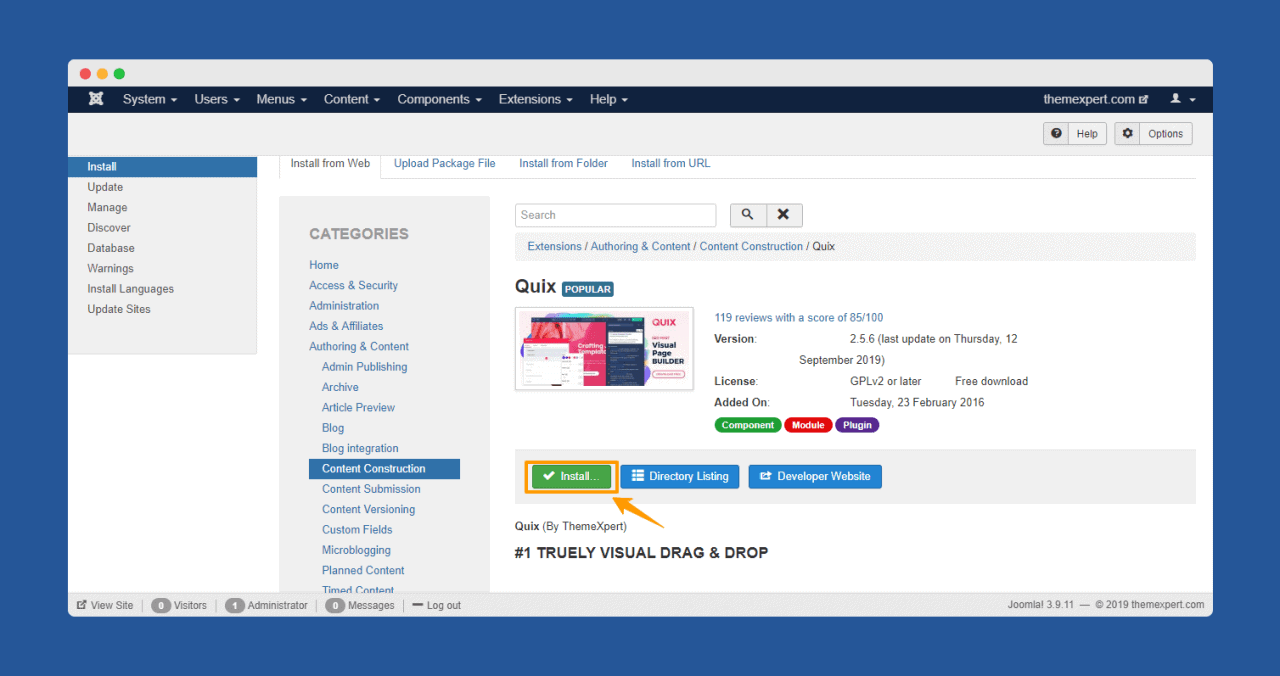Open the 119 reviews score link
The width and height of the screenshot is (1280, 676).
(799, 318)
